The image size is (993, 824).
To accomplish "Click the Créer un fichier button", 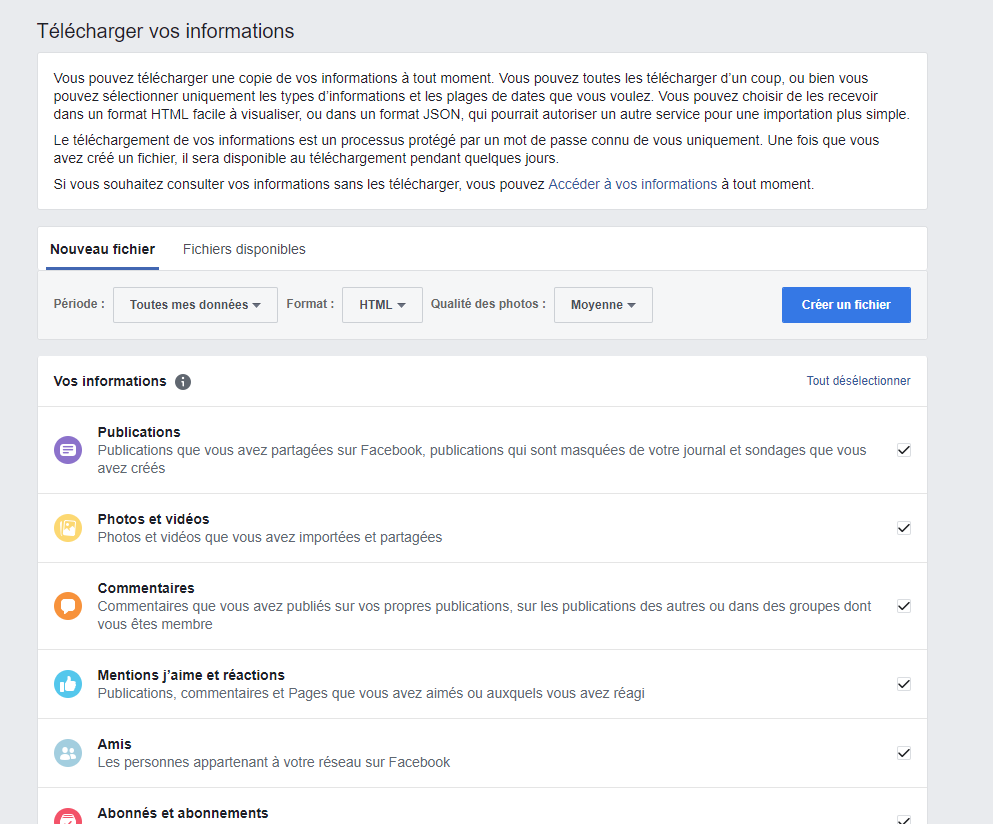I will point(846,305).
